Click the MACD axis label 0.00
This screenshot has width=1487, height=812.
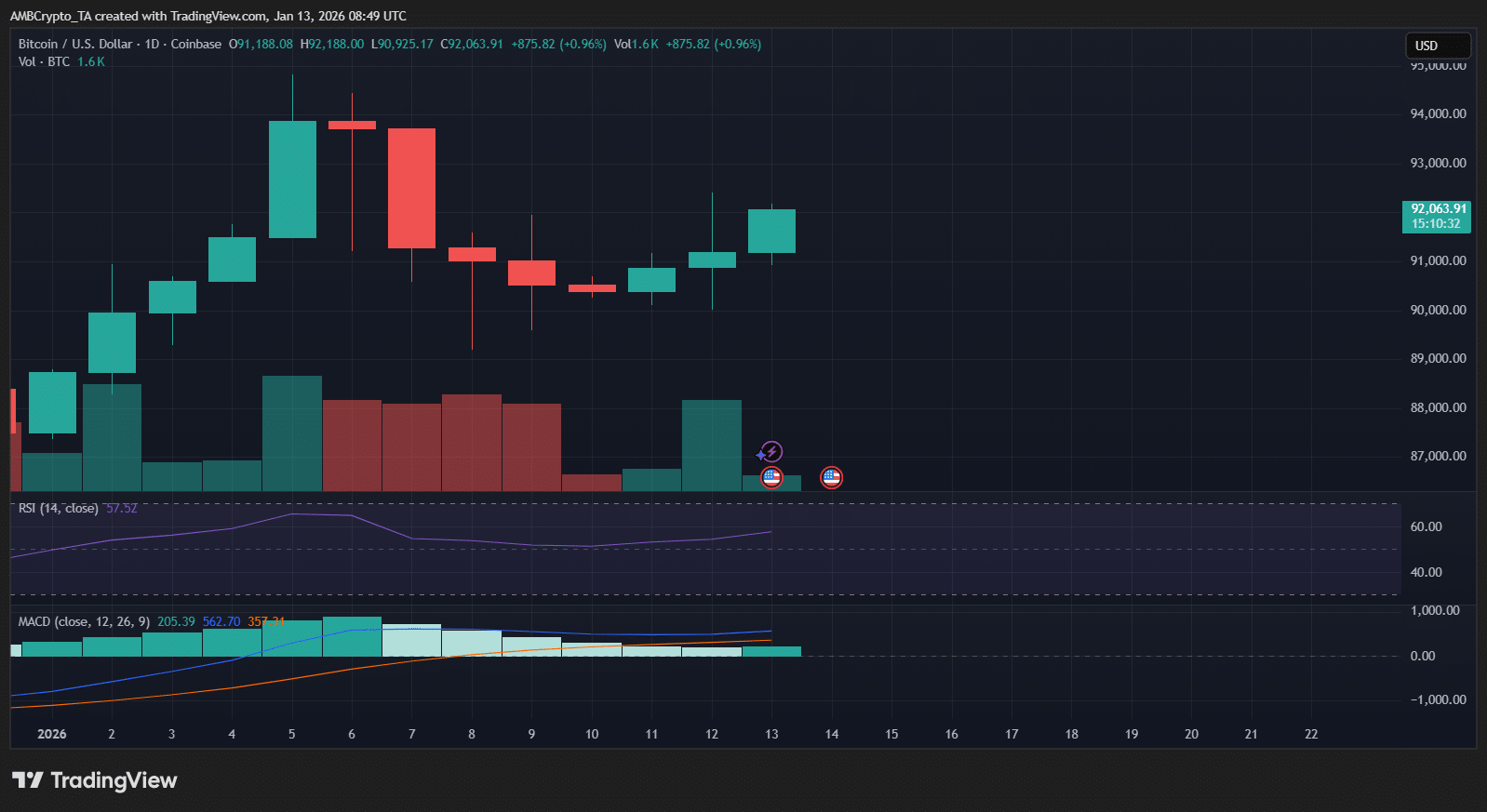point(1423,656)
